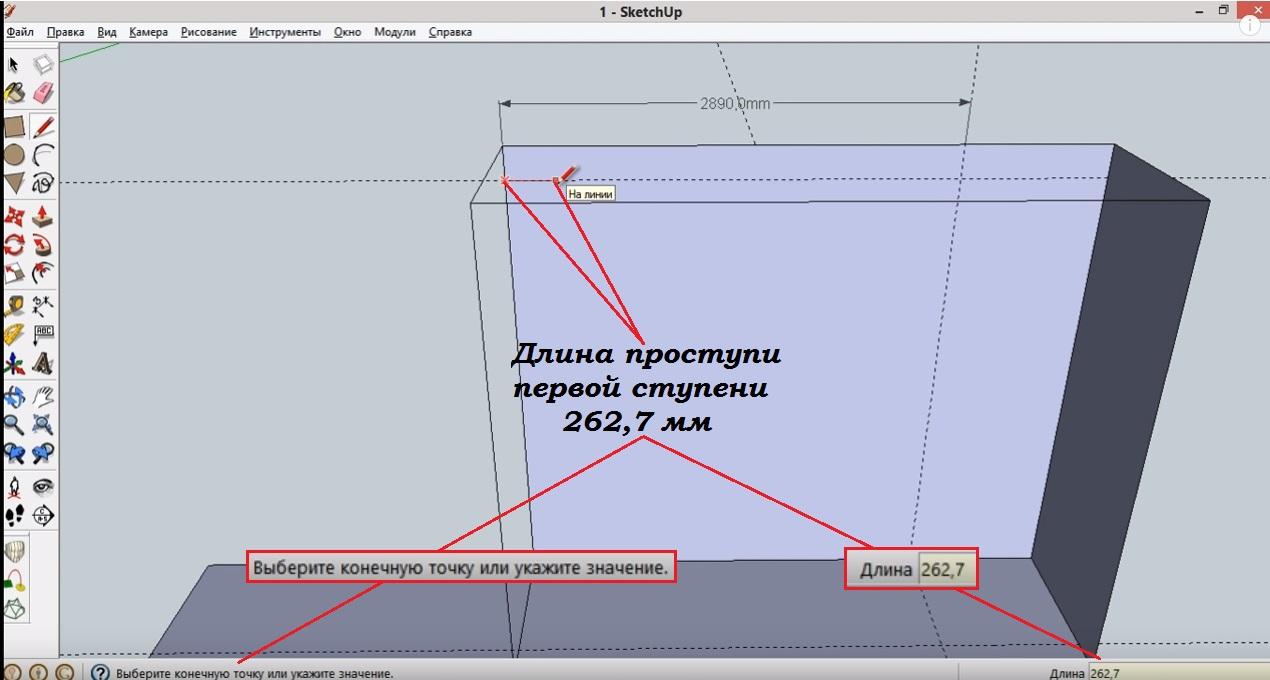Select the Circle drawing tool
The width and height of the screenshot is (1270, 680).
(x=14, y=155)
